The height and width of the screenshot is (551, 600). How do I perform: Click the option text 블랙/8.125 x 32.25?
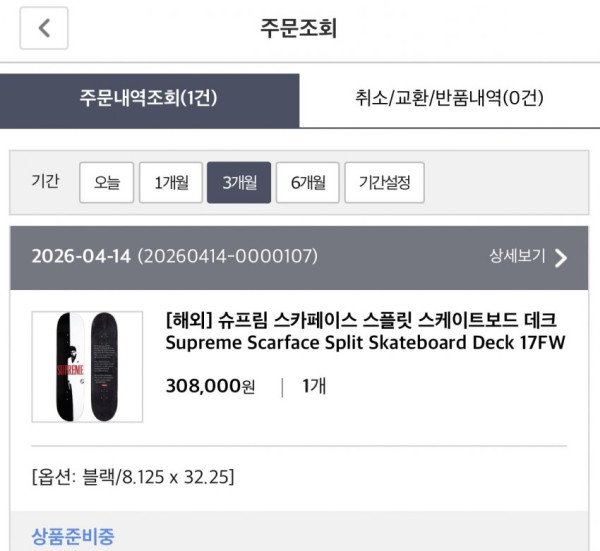132,477
